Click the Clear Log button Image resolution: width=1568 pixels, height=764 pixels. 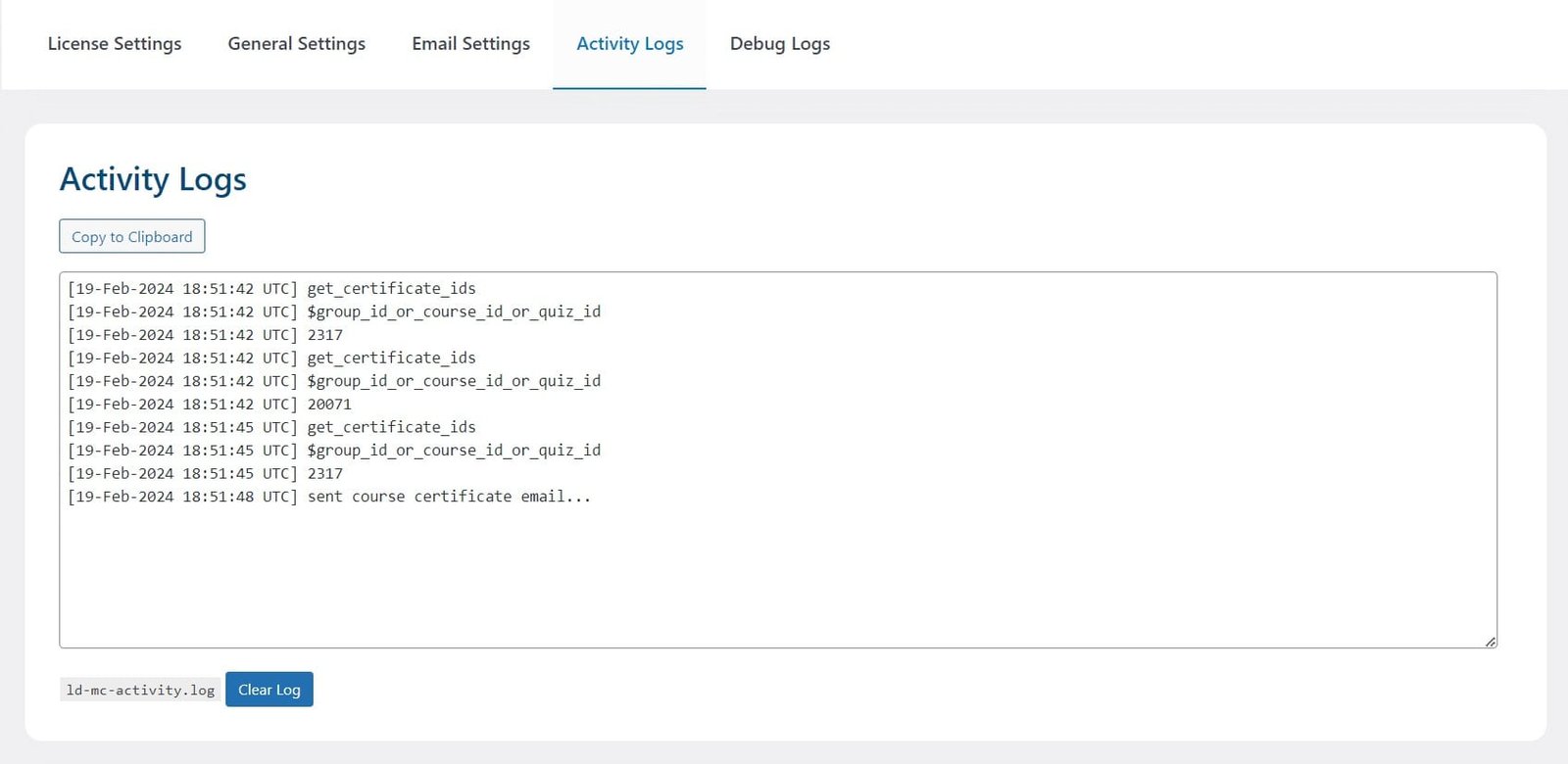(269, 690)
